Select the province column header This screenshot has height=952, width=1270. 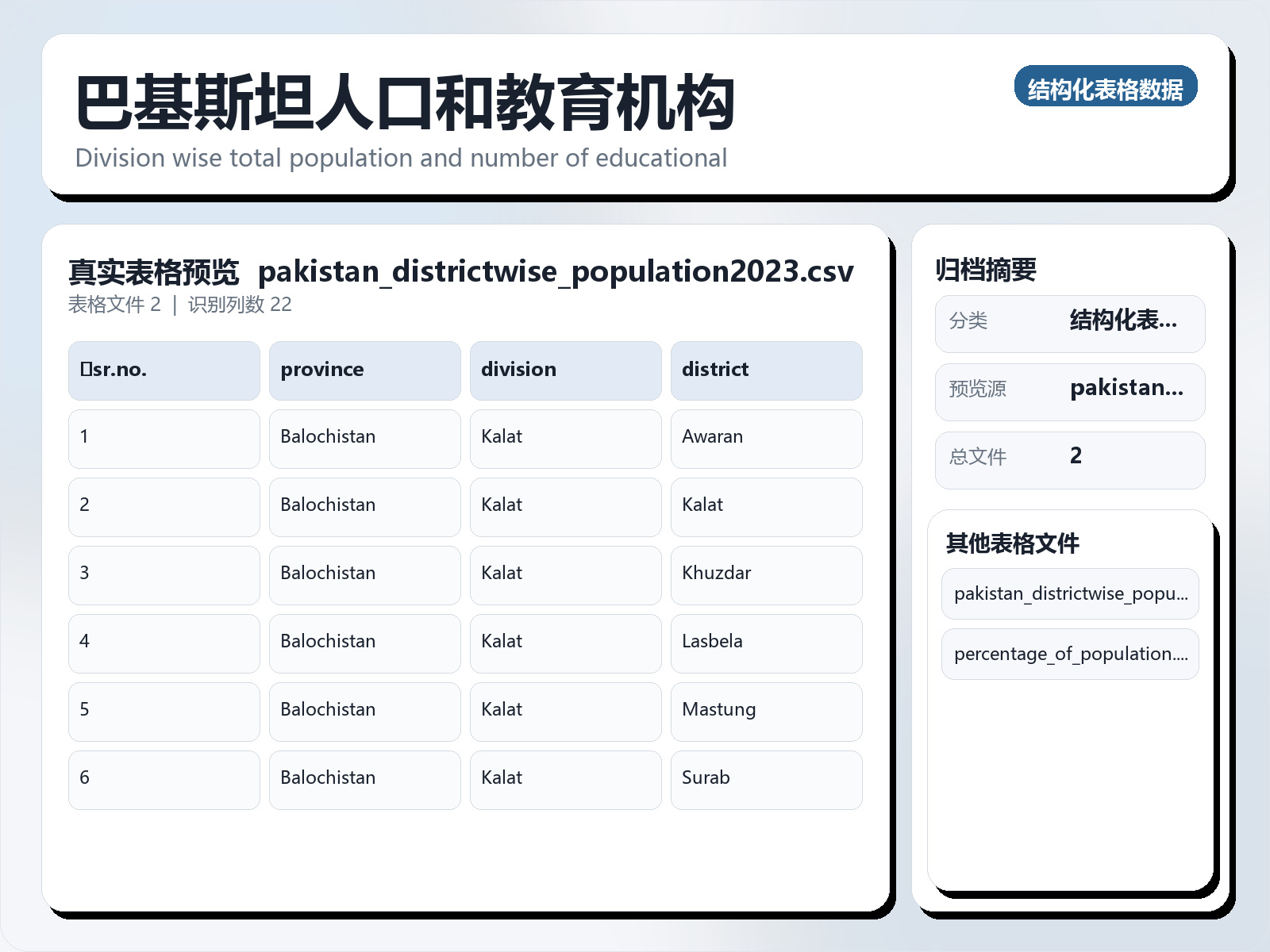[x=364, y=370]
